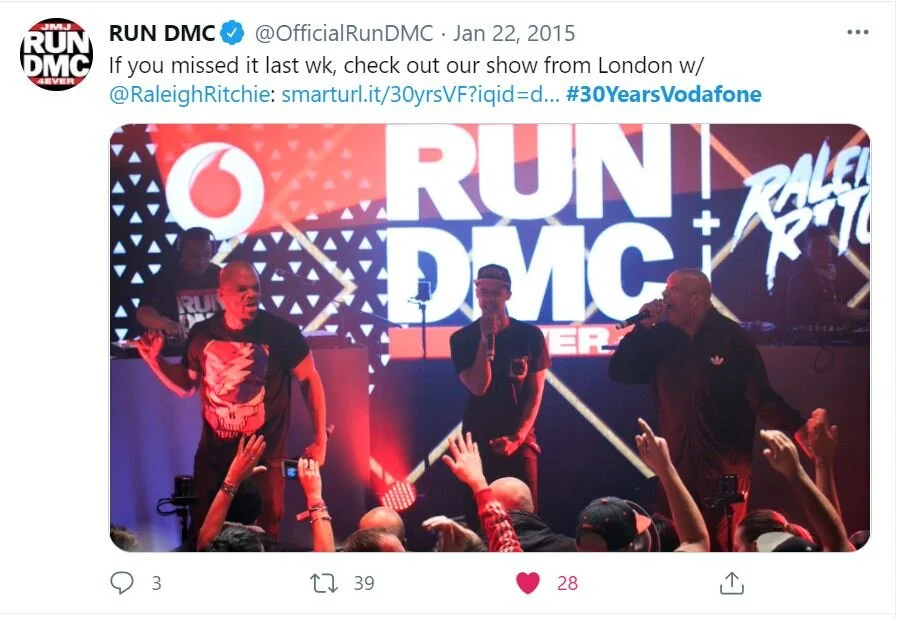
Task: Open the concert photo thumbnail
Action: click(x=490, y=337)
